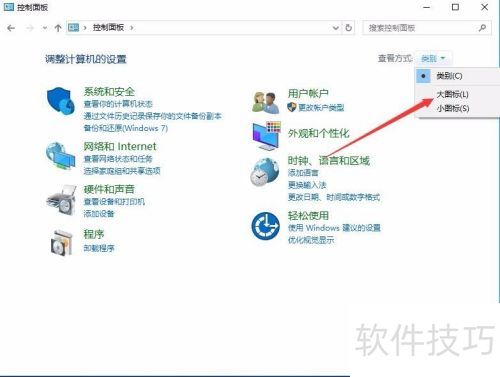
Task: Click 使用 Windows 建议的设置 link
Action: pyautogui.click(x=334, y=228)
